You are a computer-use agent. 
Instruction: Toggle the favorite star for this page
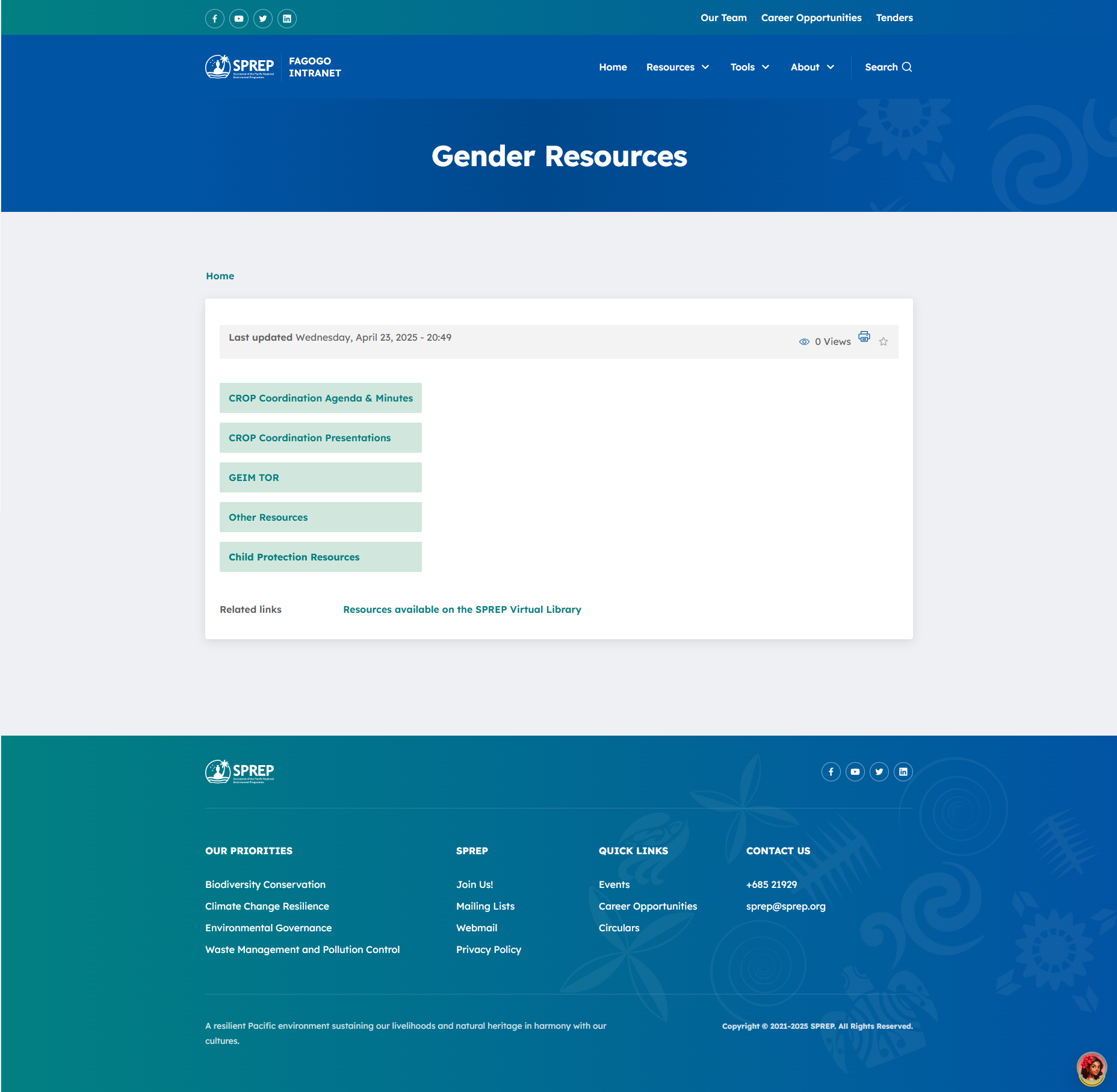click(x=883, y=342)
